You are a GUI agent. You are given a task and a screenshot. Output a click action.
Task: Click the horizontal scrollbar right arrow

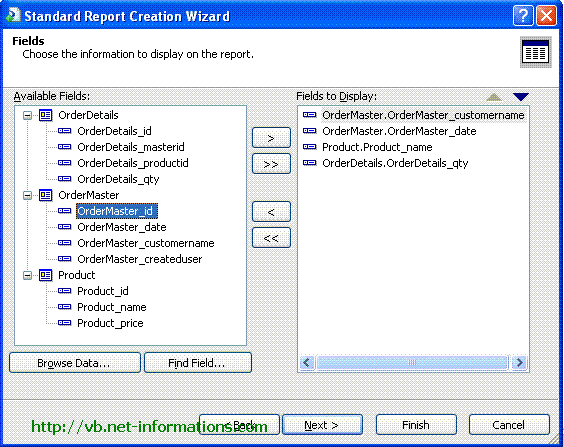click(x=519, y=362)
